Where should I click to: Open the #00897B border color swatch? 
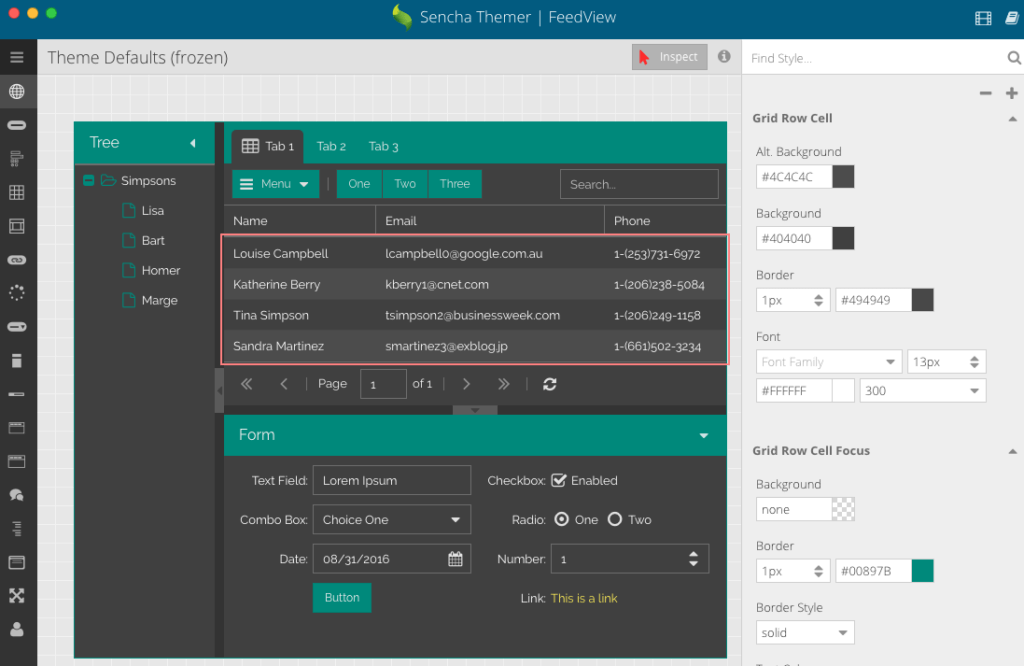pos(922,571)
